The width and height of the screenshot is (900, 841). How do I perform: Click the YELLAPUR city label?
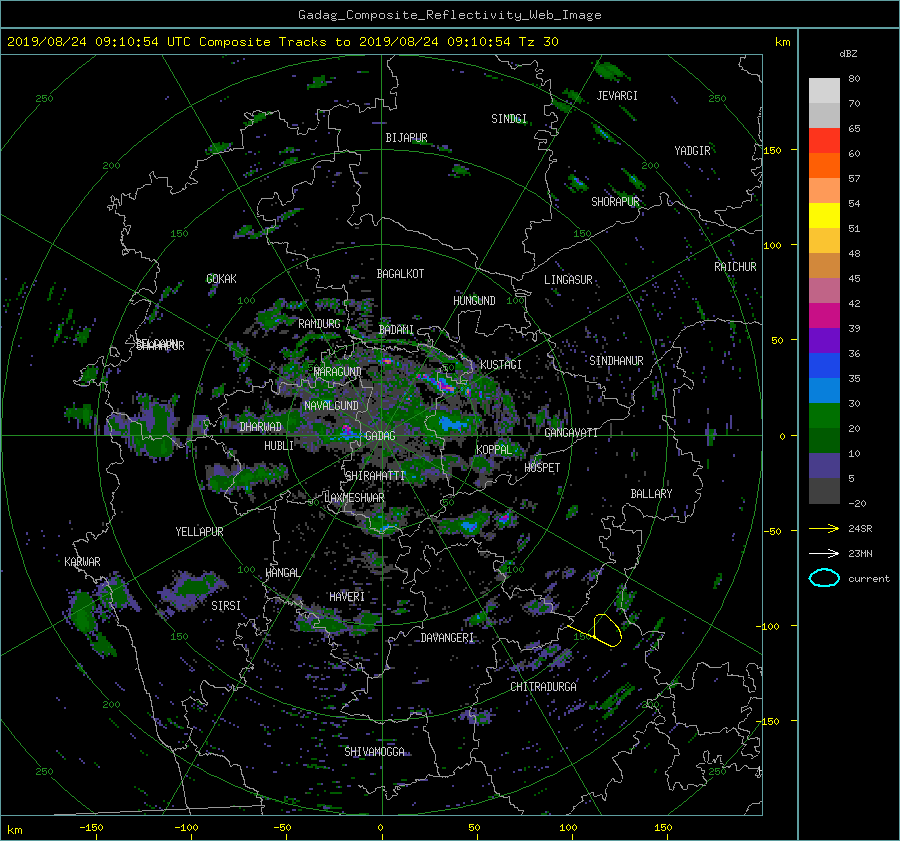coord(199,532)
